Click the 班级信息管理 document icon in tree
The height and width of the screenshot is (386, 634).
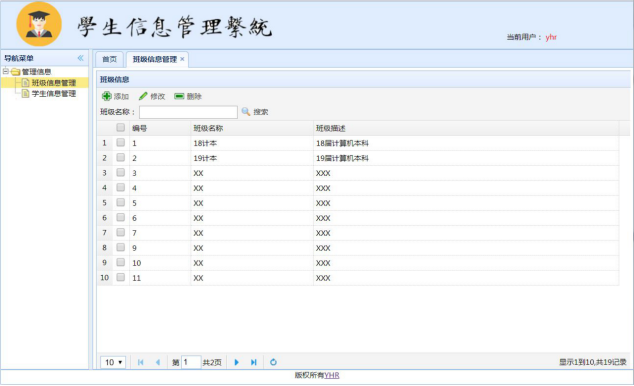(x=25, y=83)
